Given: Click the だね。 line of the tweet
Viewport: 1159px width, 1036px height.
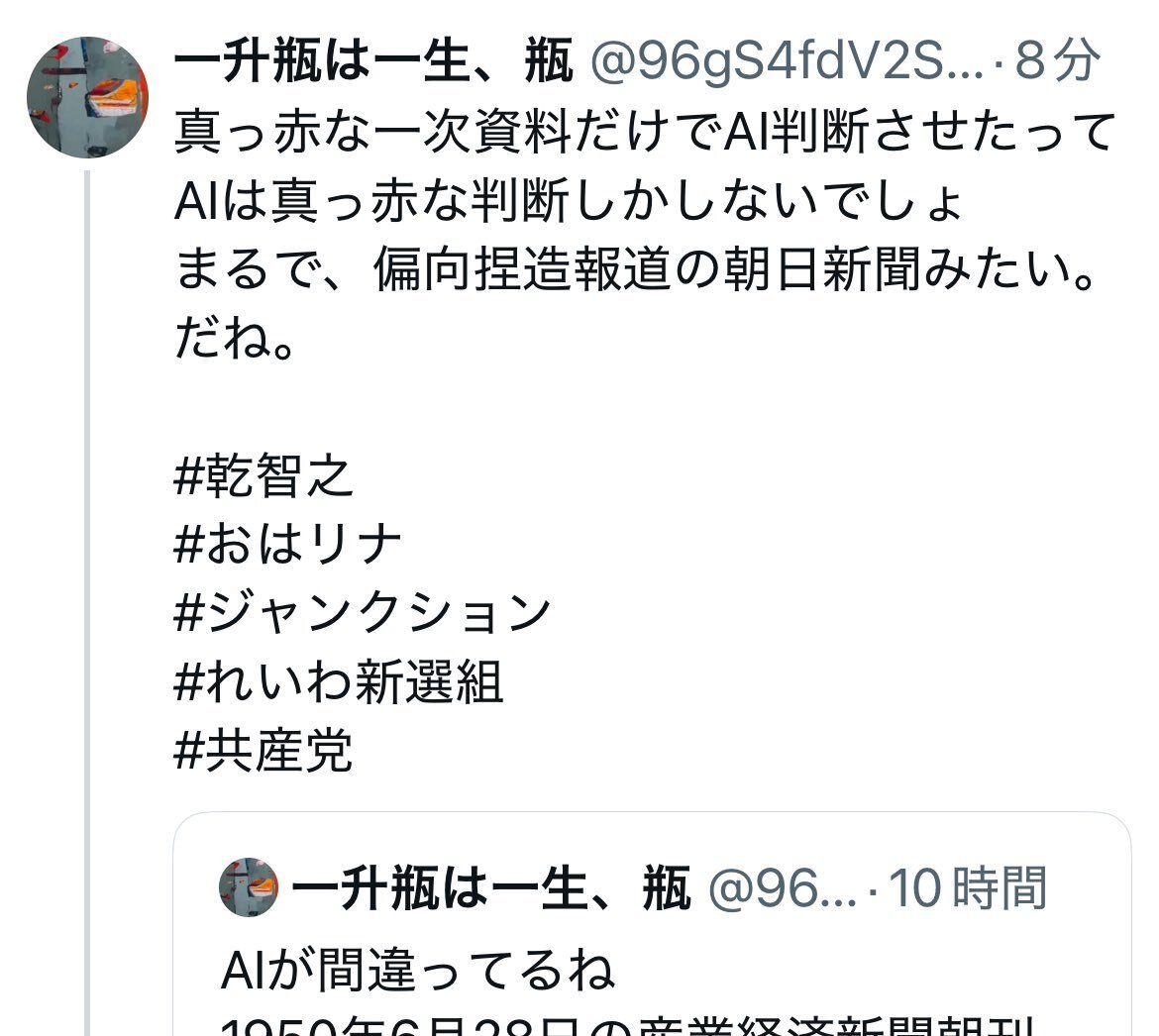Looking at the screenshot, I should 235,338.
